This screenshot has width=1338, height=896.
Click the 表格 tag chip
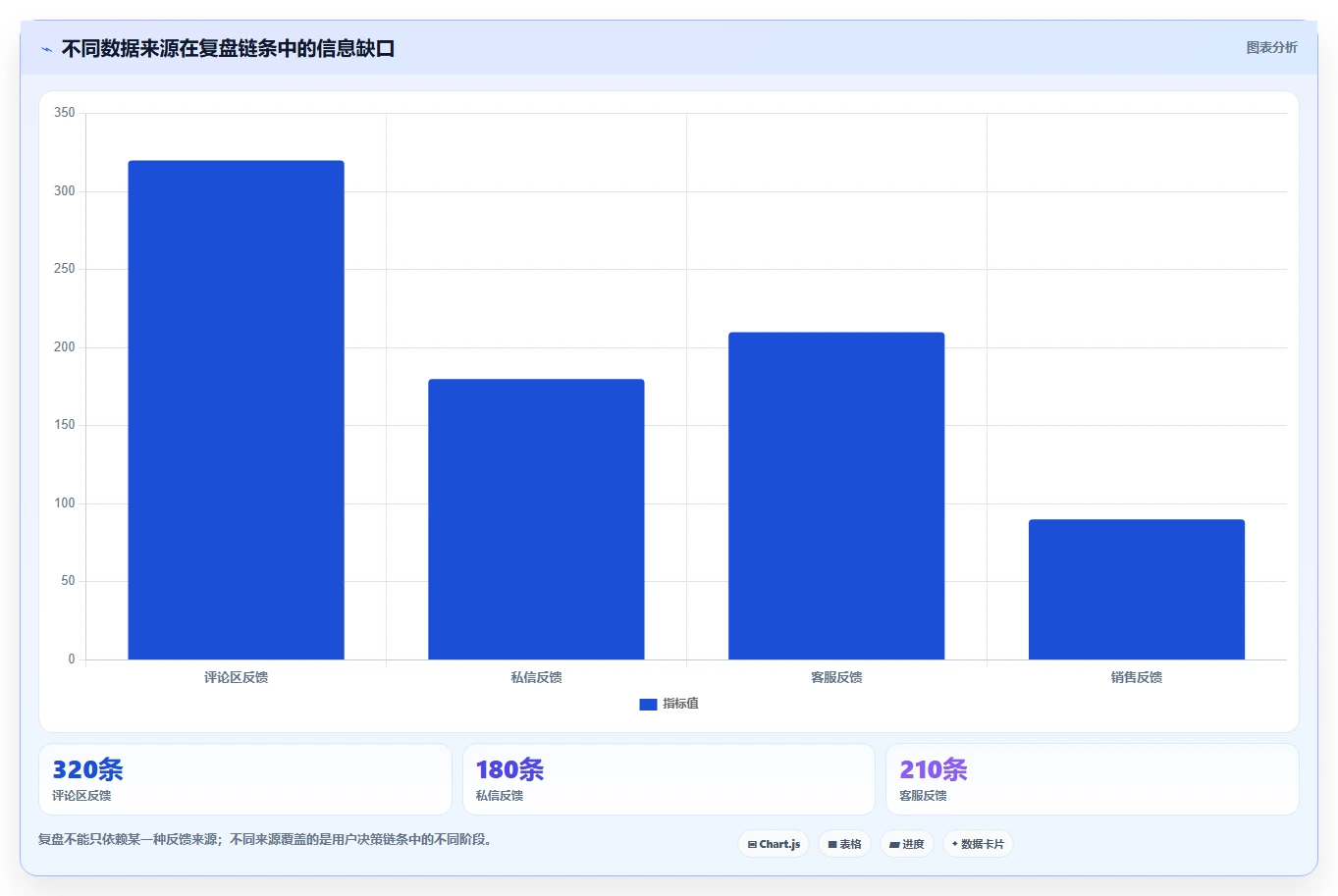pos(844,844)
